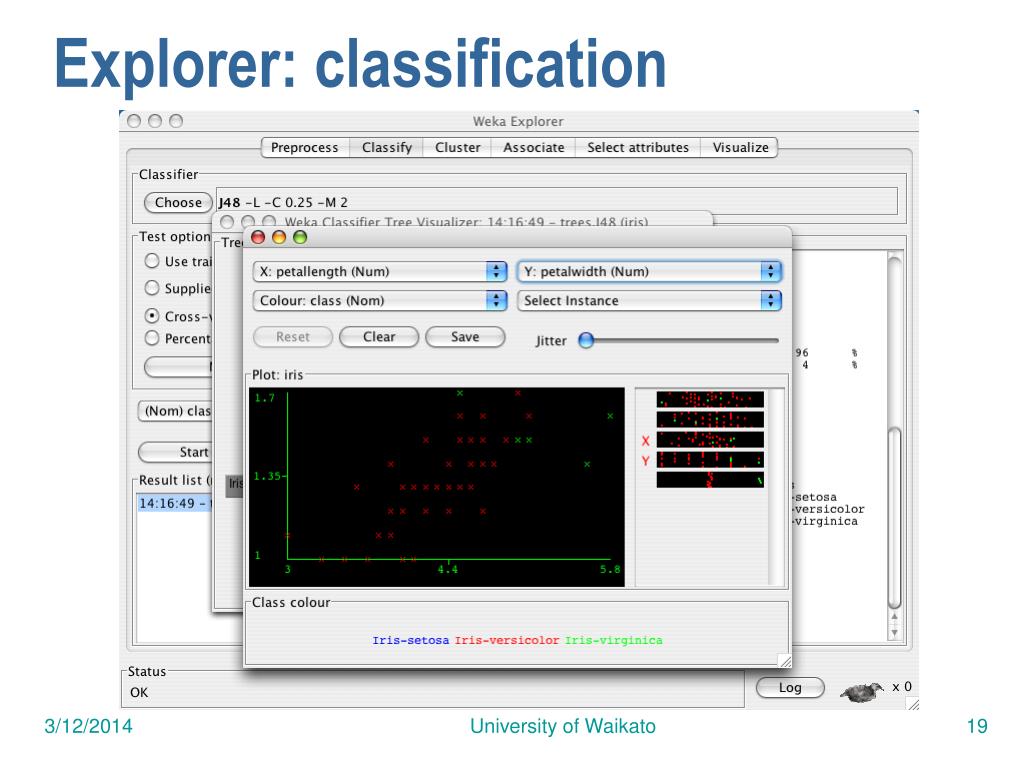Click the Weka bird icon in status bar
1024x768 pixels.
click(861, 692)
